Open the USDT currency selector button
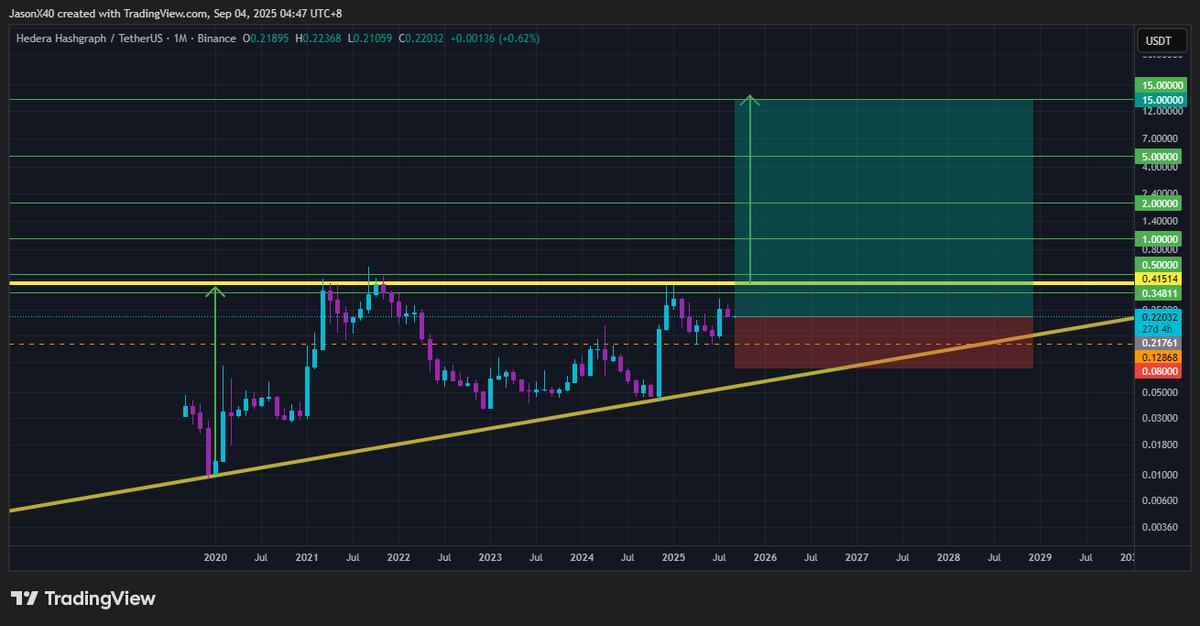Image resolution: width=1200 pixels, height=626 pixels. tap(1161, 42)
